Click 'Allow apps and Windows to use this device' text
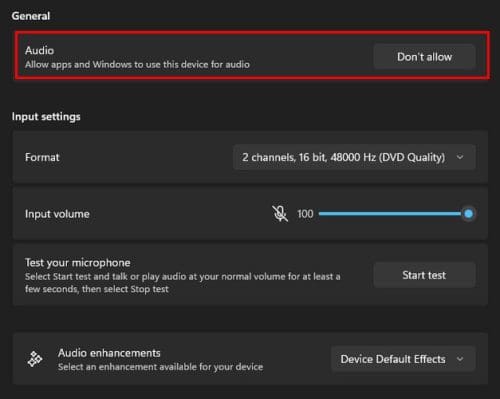The height and width of the screenshot is (399, 500). pos(137,64)
